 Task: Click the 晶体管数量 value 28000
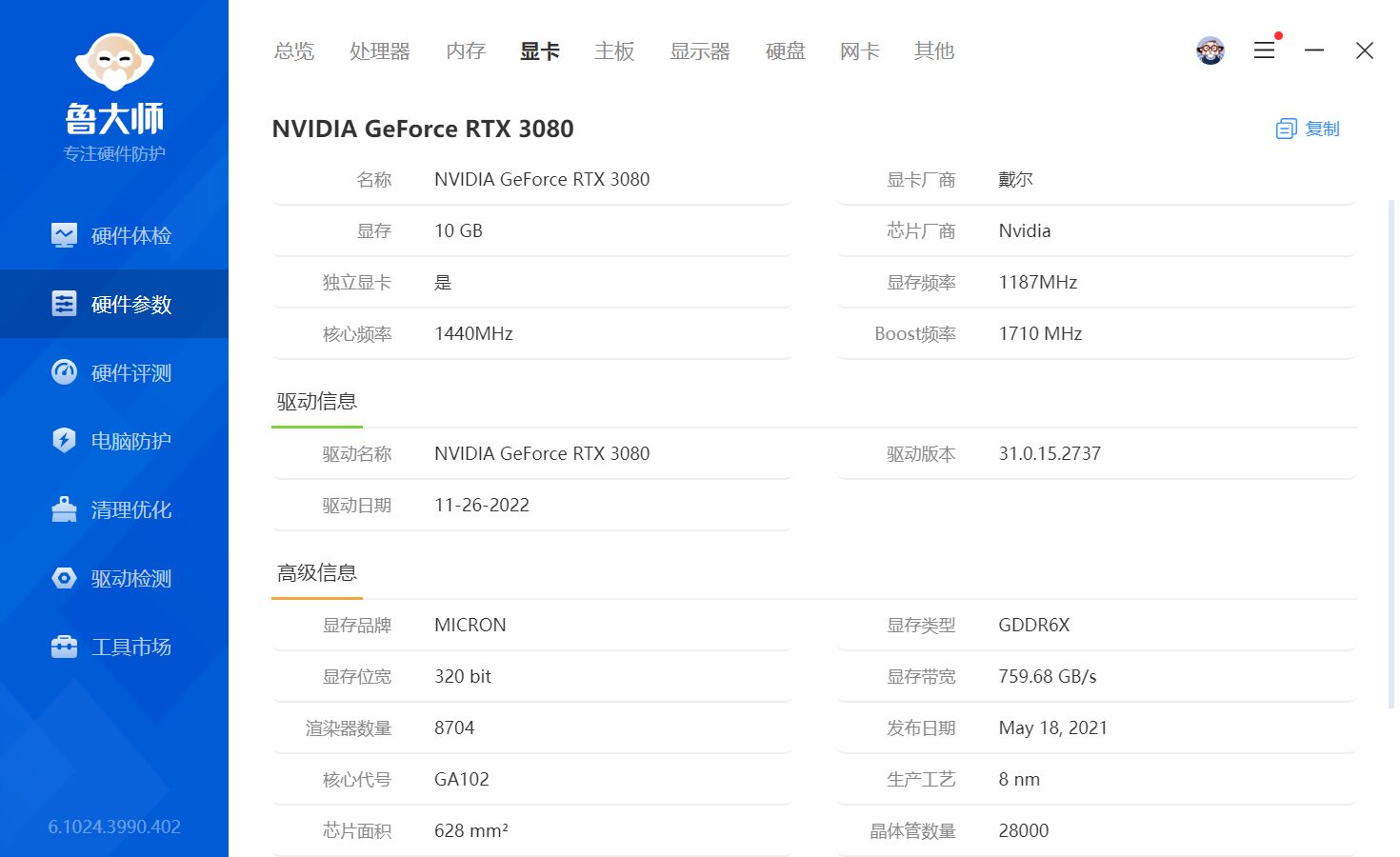1024,831
